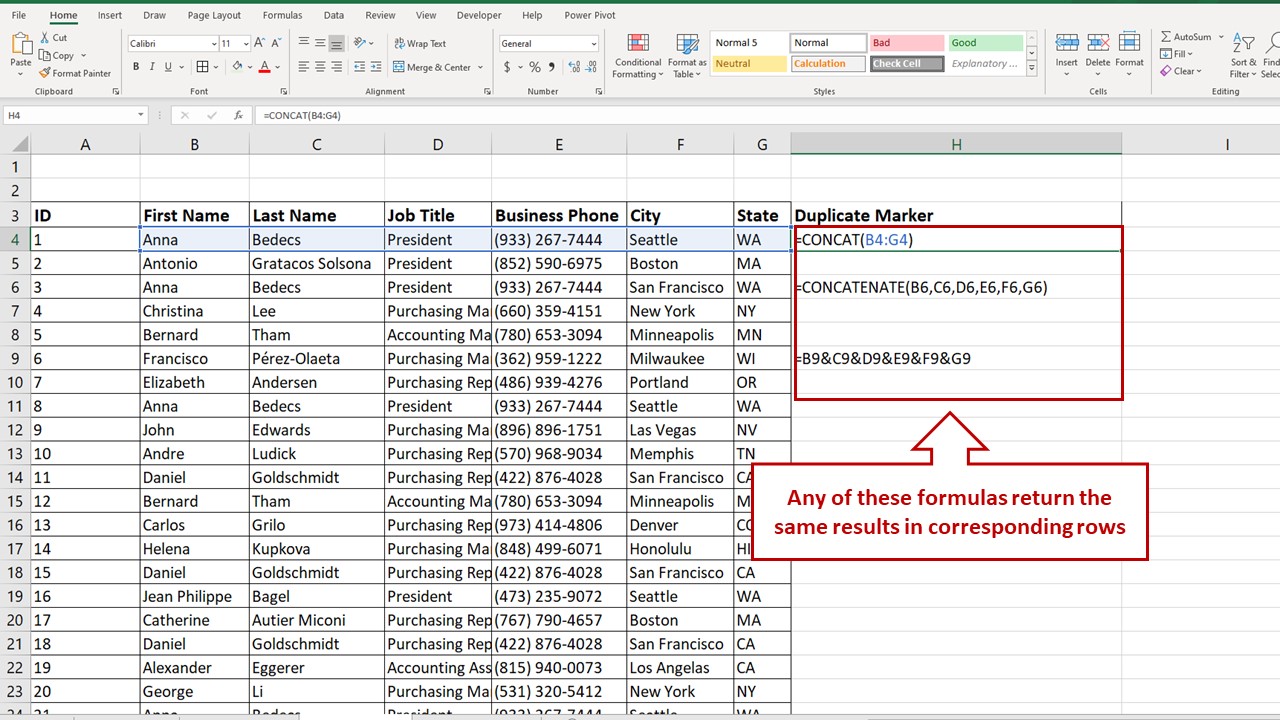1280x720 pixels.
Task: Confirm formula entry with checkmark
Action: coord(211,115)
